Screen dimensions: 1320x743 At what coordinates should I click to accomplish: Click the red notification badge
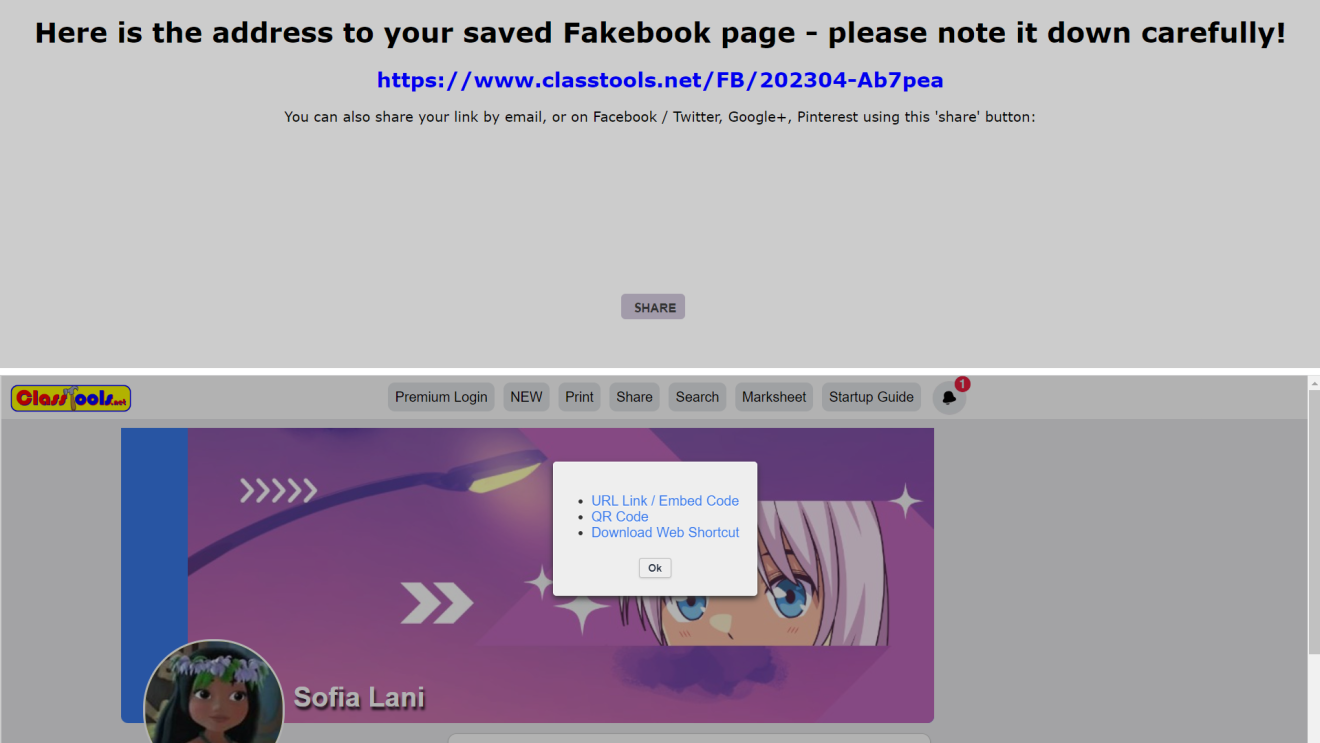click(962, 384)
